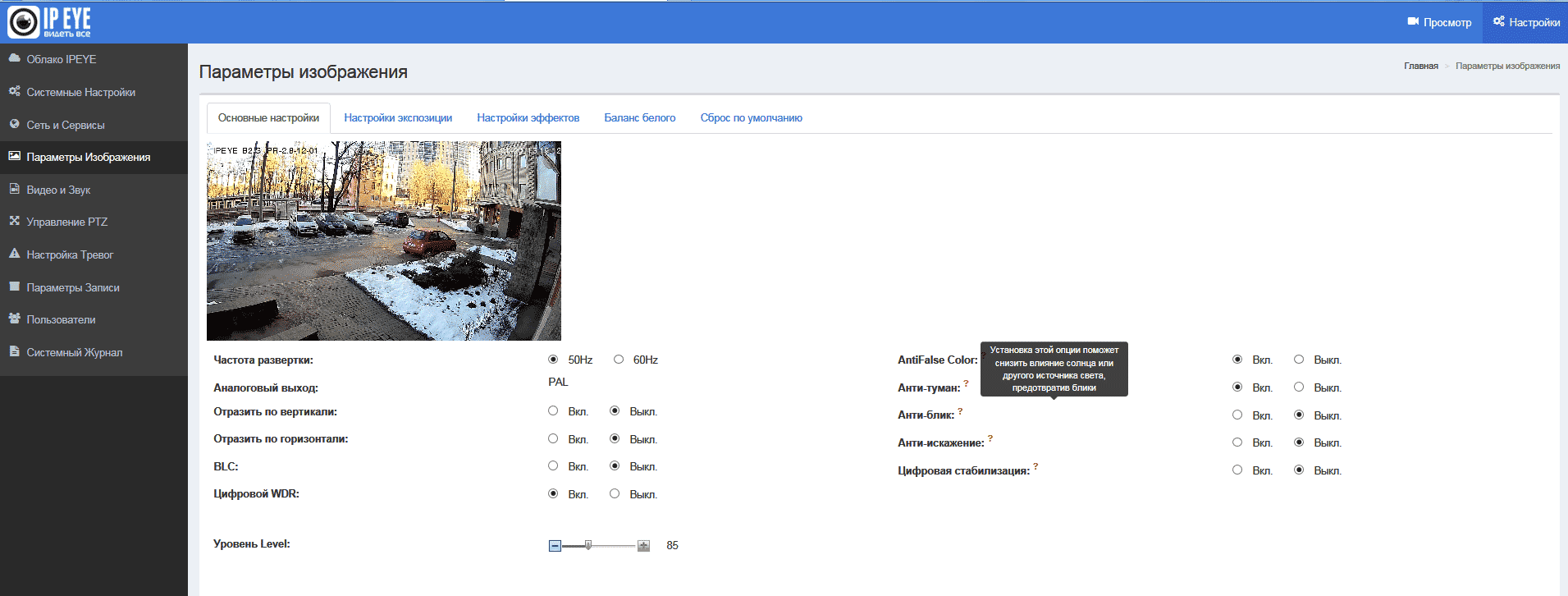This screenshot has width=1568, height=596.
Task: Open Просмотр live view in header
Action: point(1439,22)
